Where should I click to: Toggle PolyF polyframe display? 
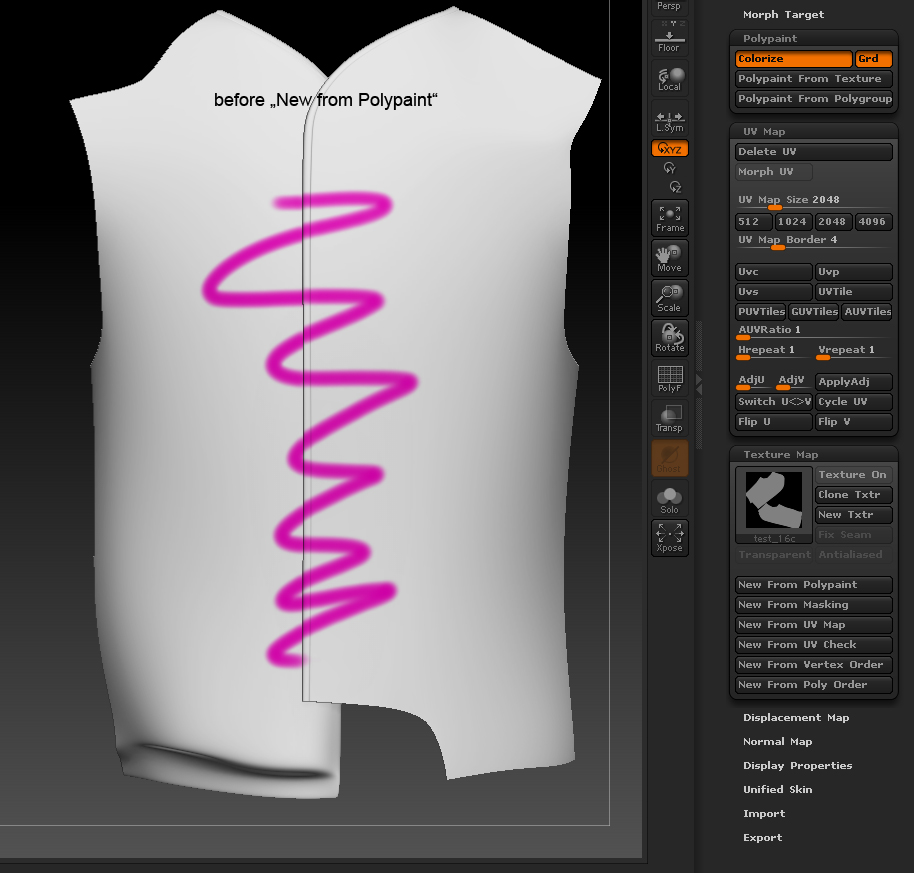coord(669,378)
